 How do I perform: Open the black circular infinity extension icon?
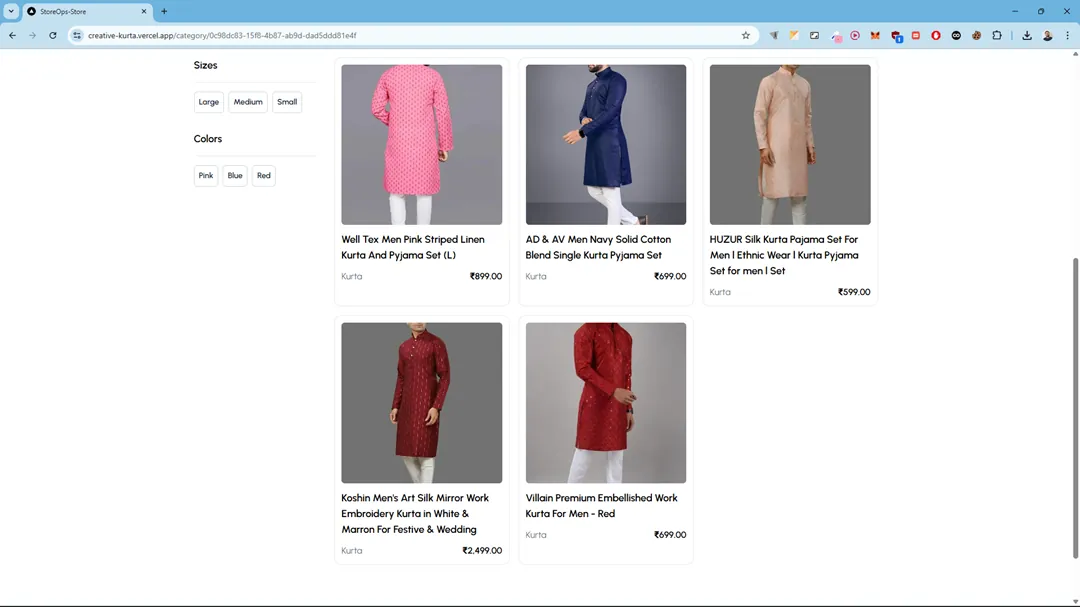pos(956,35)
